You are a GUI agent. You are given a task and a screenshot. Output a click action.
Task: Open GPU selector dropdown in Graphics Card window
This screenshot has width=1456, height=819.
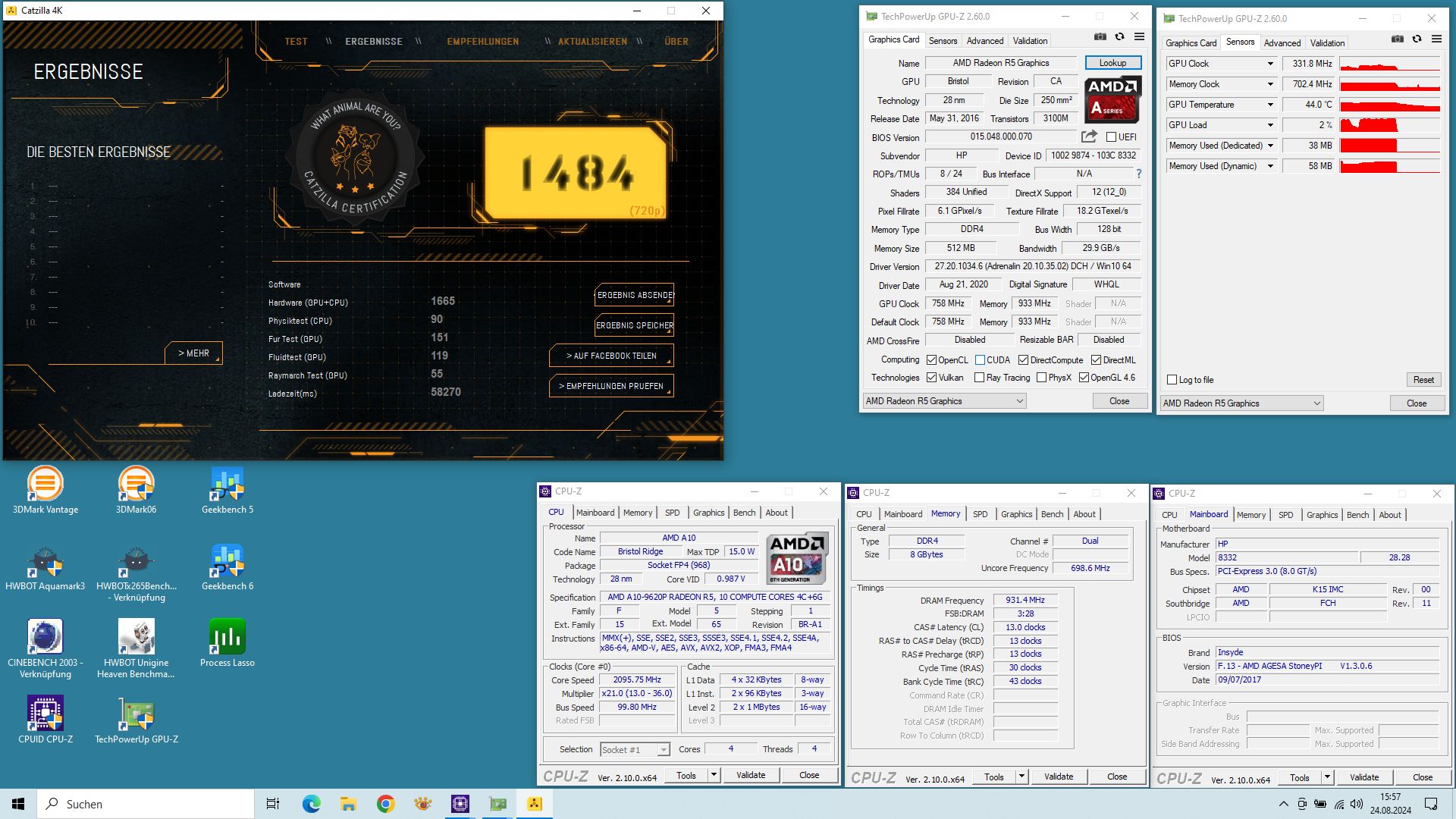pyautogui.click(x=945, y=401)
